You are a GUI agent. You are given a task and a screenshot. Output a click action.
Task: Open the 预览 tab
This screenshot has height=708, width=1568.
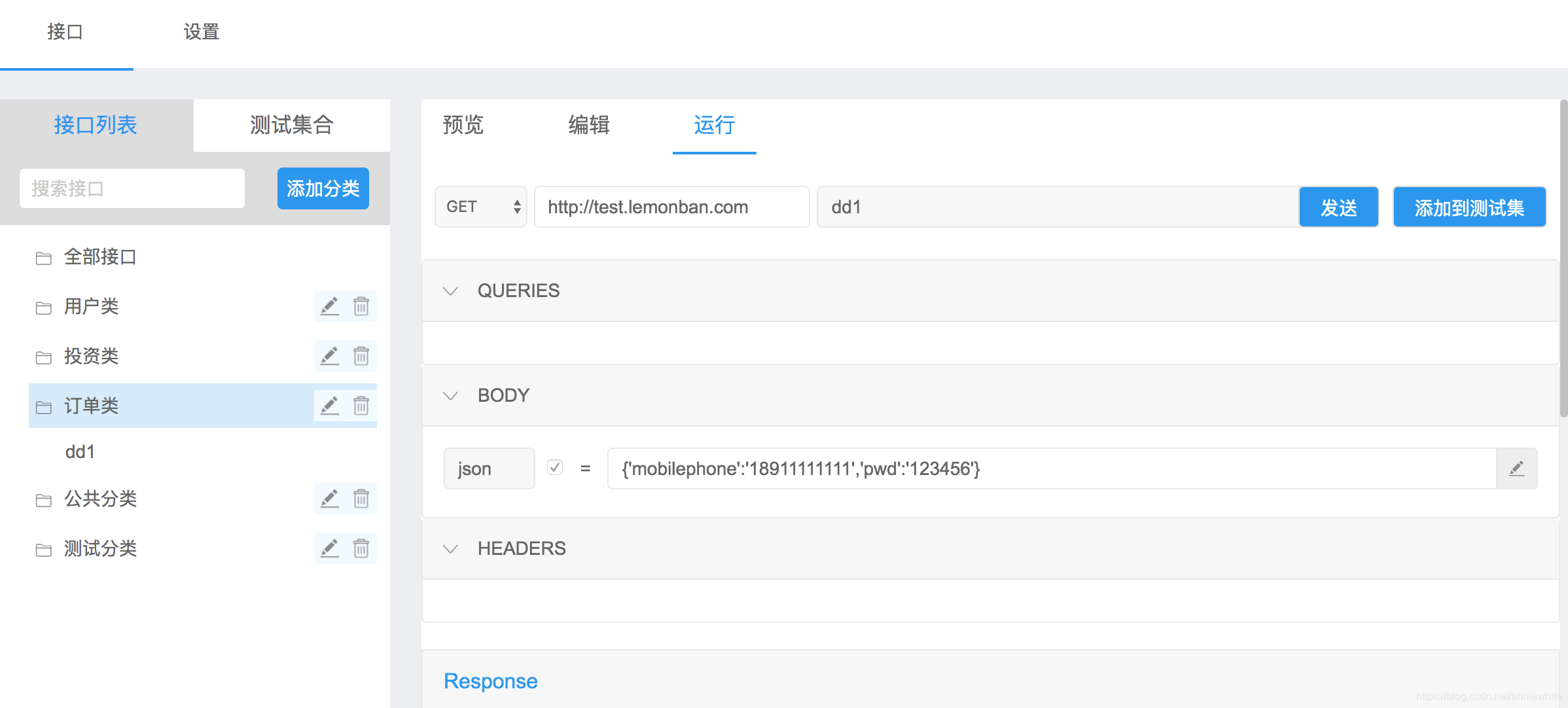tap(463, 125)
